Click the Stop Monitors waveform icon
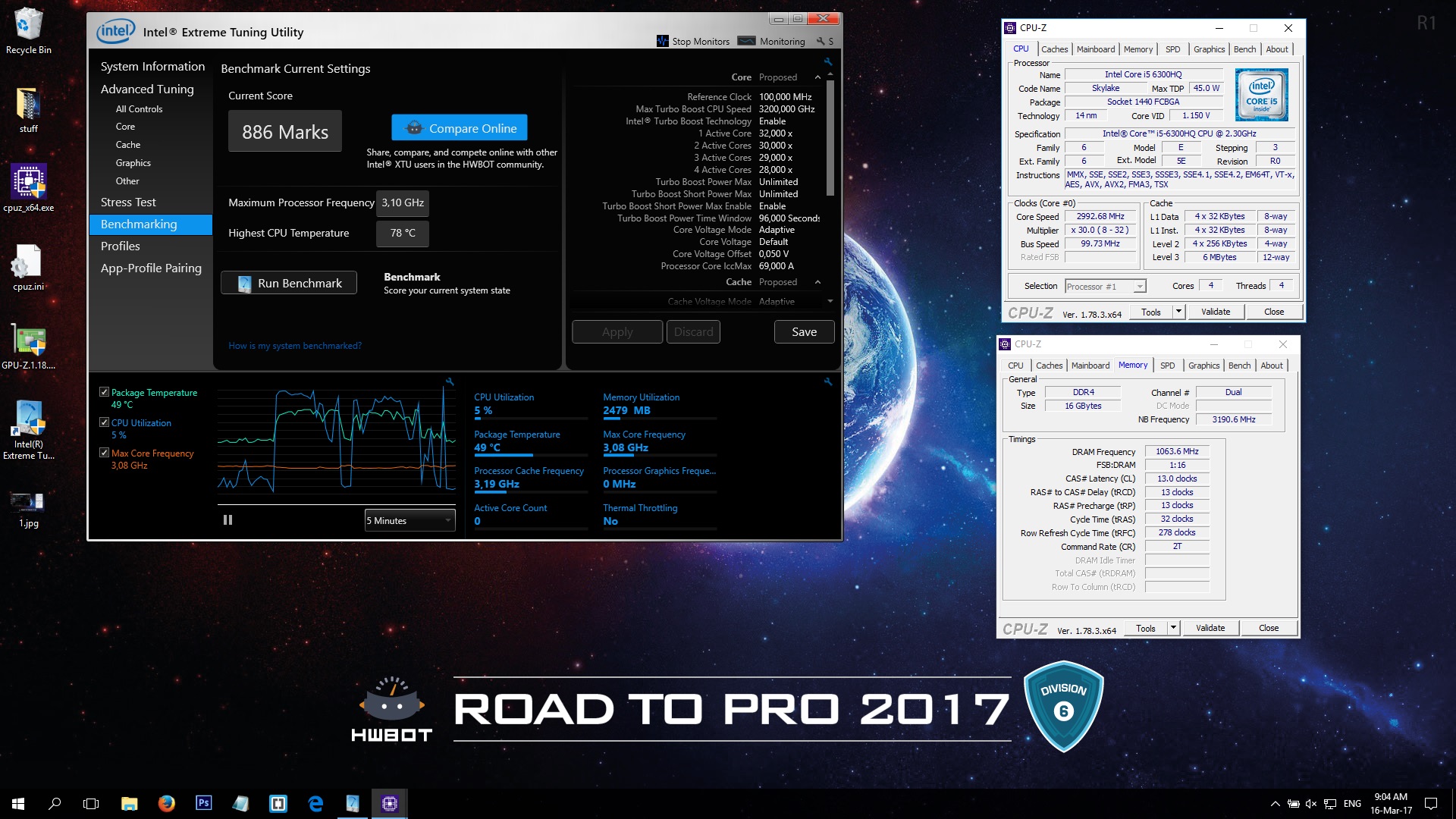 [x=662, y=41]
